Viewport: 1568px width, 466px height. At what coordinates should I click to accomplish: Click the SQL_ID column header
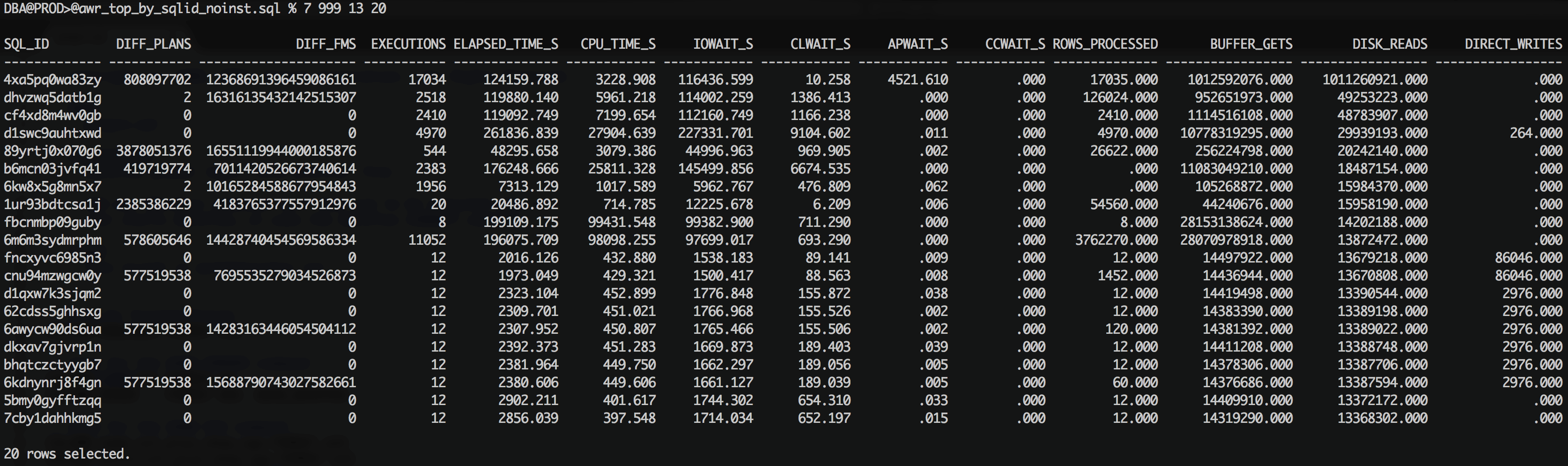[26, 44]
